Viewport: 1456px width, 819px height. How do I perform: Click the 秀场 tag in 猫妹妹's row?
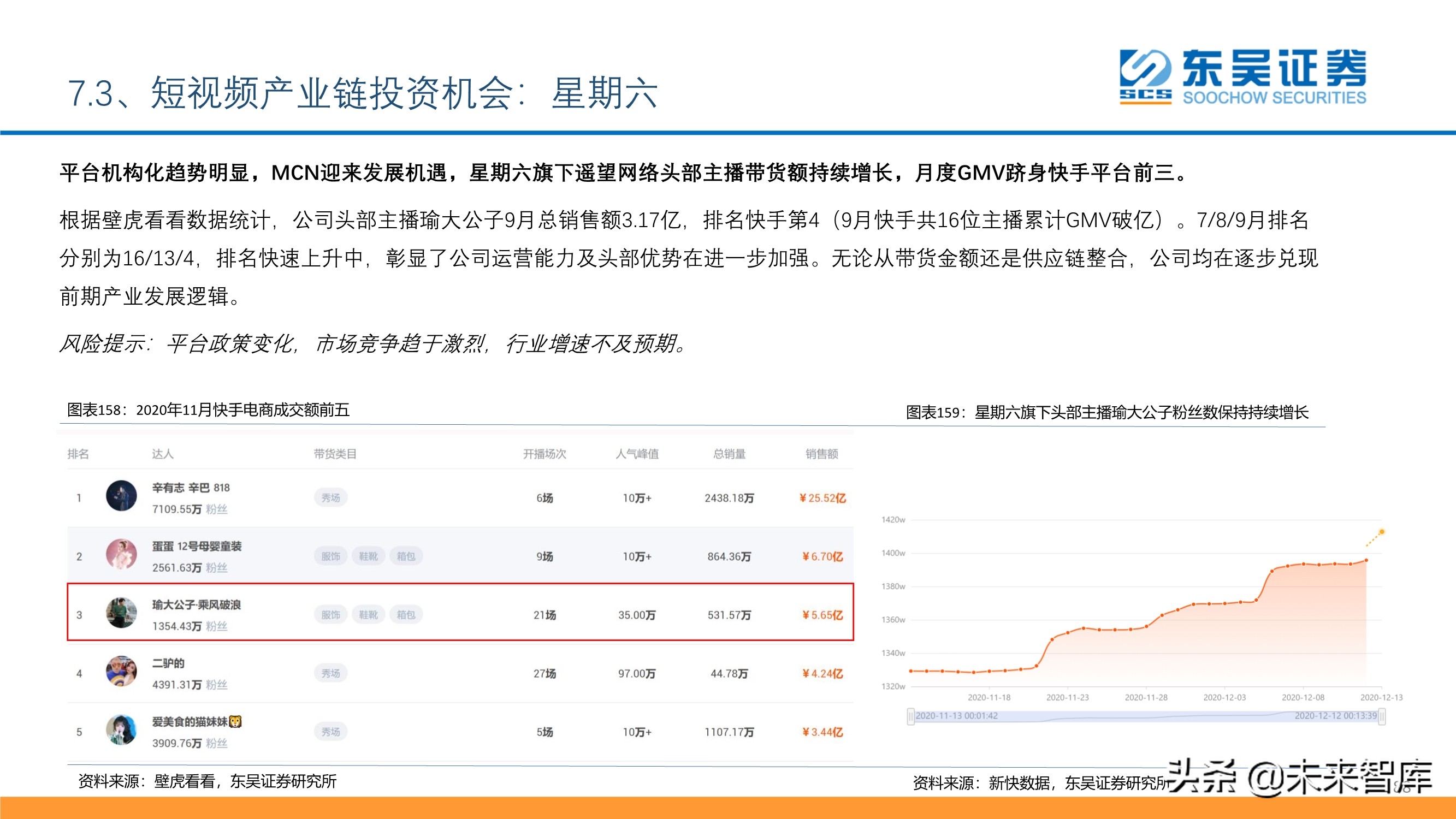pos(330,732)
